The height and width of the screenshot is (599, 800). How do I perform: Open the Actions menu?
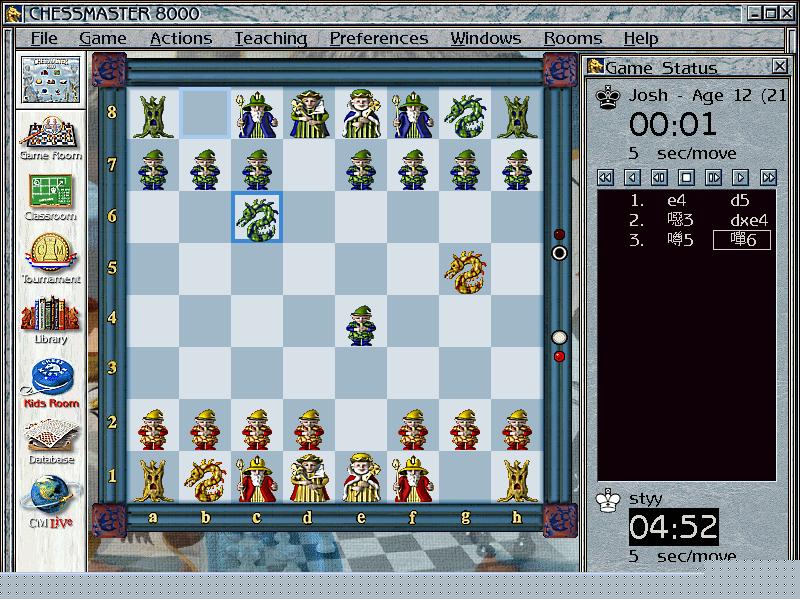181,38
